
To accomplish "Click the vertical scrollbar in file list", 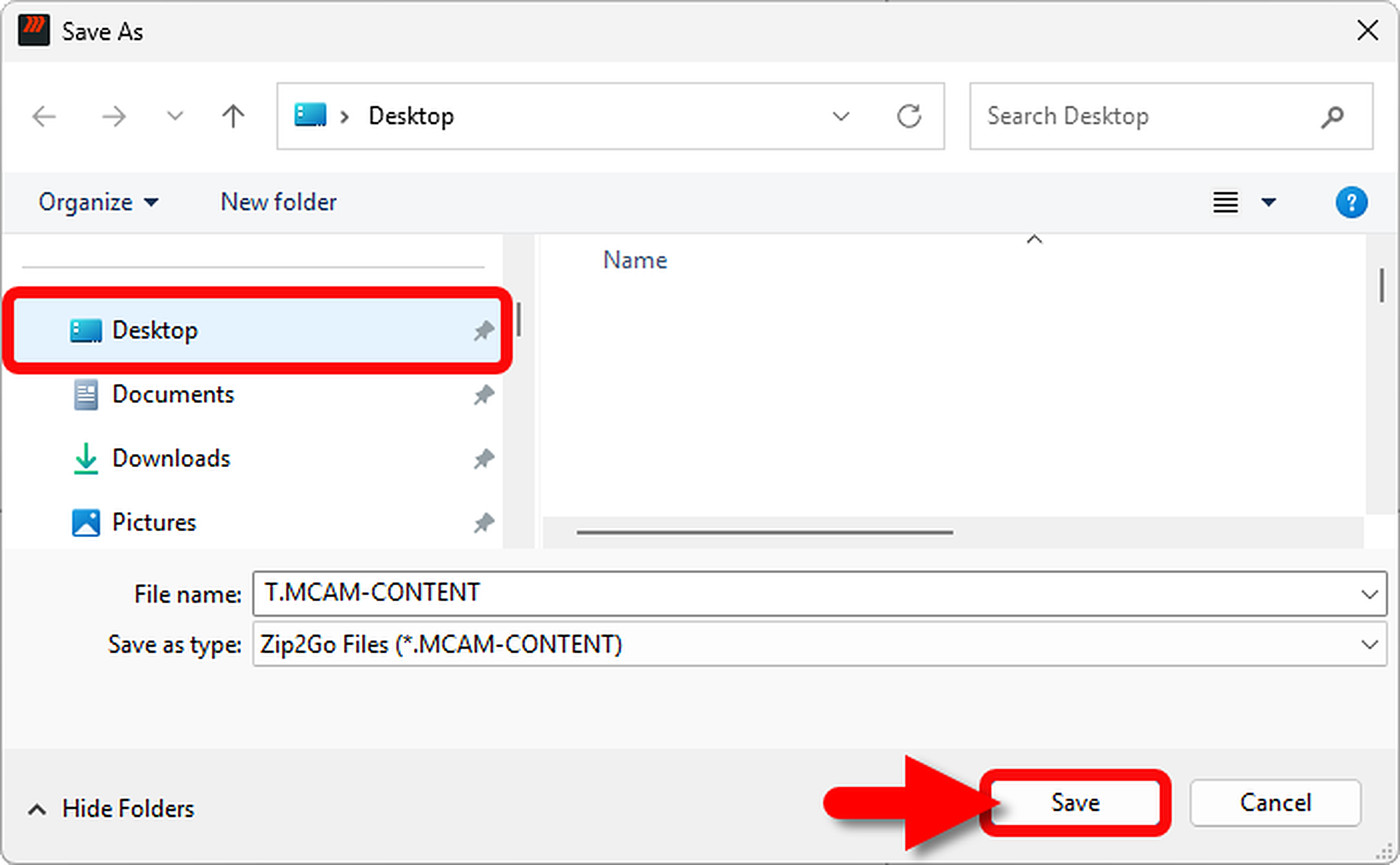I will 1381,285.
